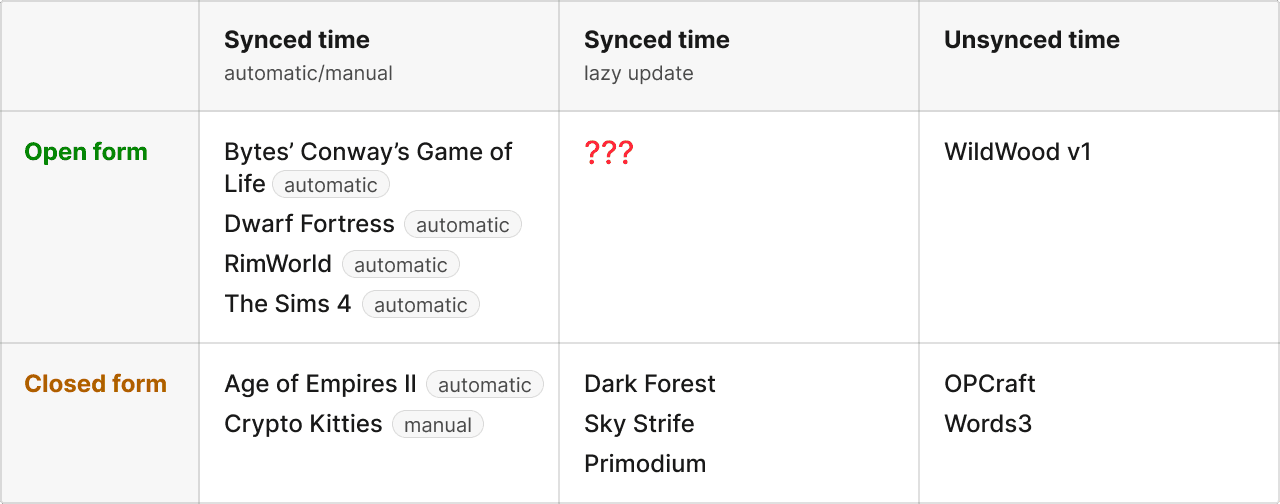Viewport: 1280px width, 504px height.
Task: Click the Dwarf Fortress game name
Action: (x=310, y=224)
